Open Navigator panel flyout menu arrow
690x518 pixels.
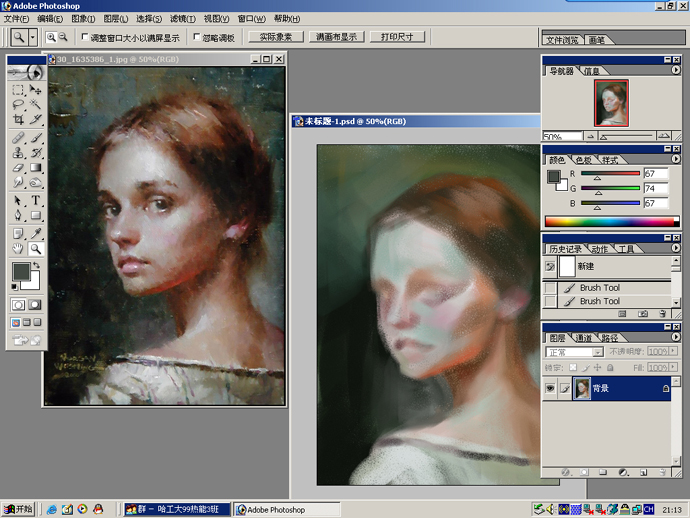point(675,70)
